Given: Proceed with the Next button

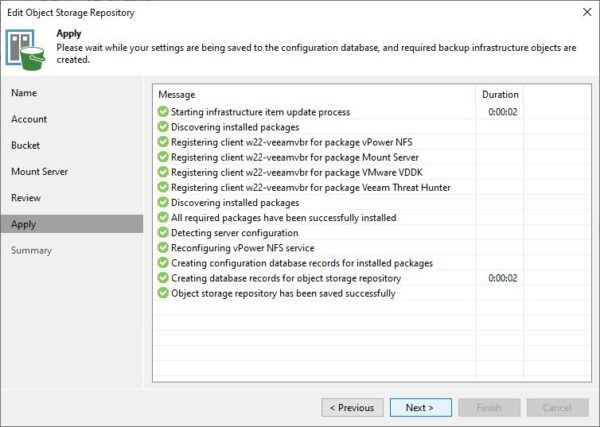Looking at the screenshot, I should click(x=421, y=407).
